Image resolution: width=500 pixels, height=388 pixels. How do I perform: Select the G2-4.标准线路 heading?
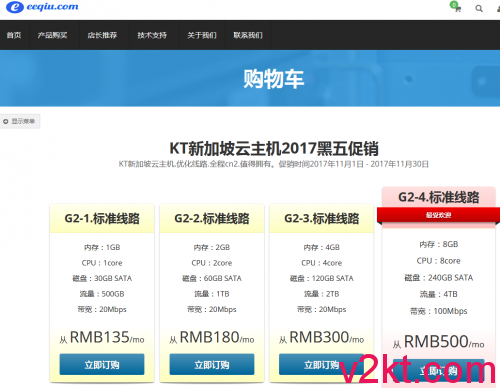(439, 197)
